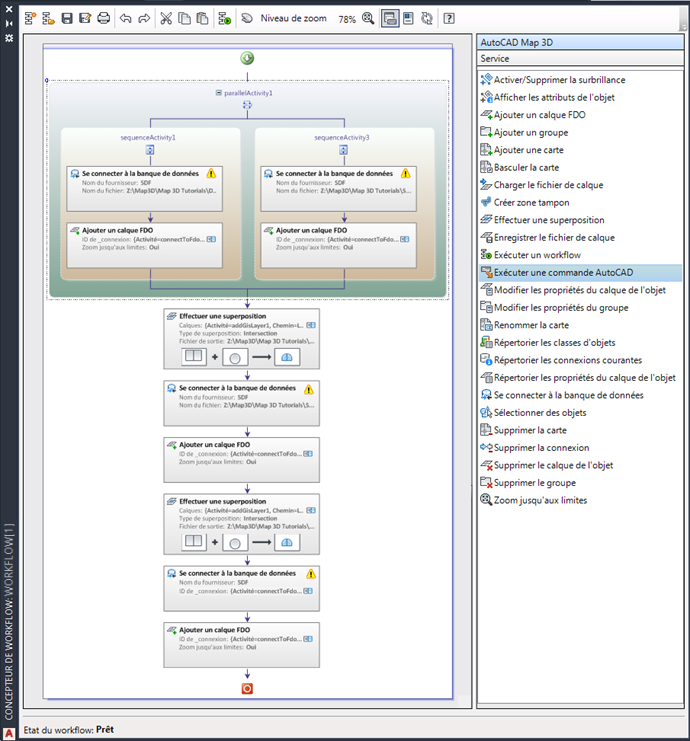690x741 pixels.
Task: Open binding icon in sequenceActivity3 Ajouter calque FDO
Action: tap(405, 239)
